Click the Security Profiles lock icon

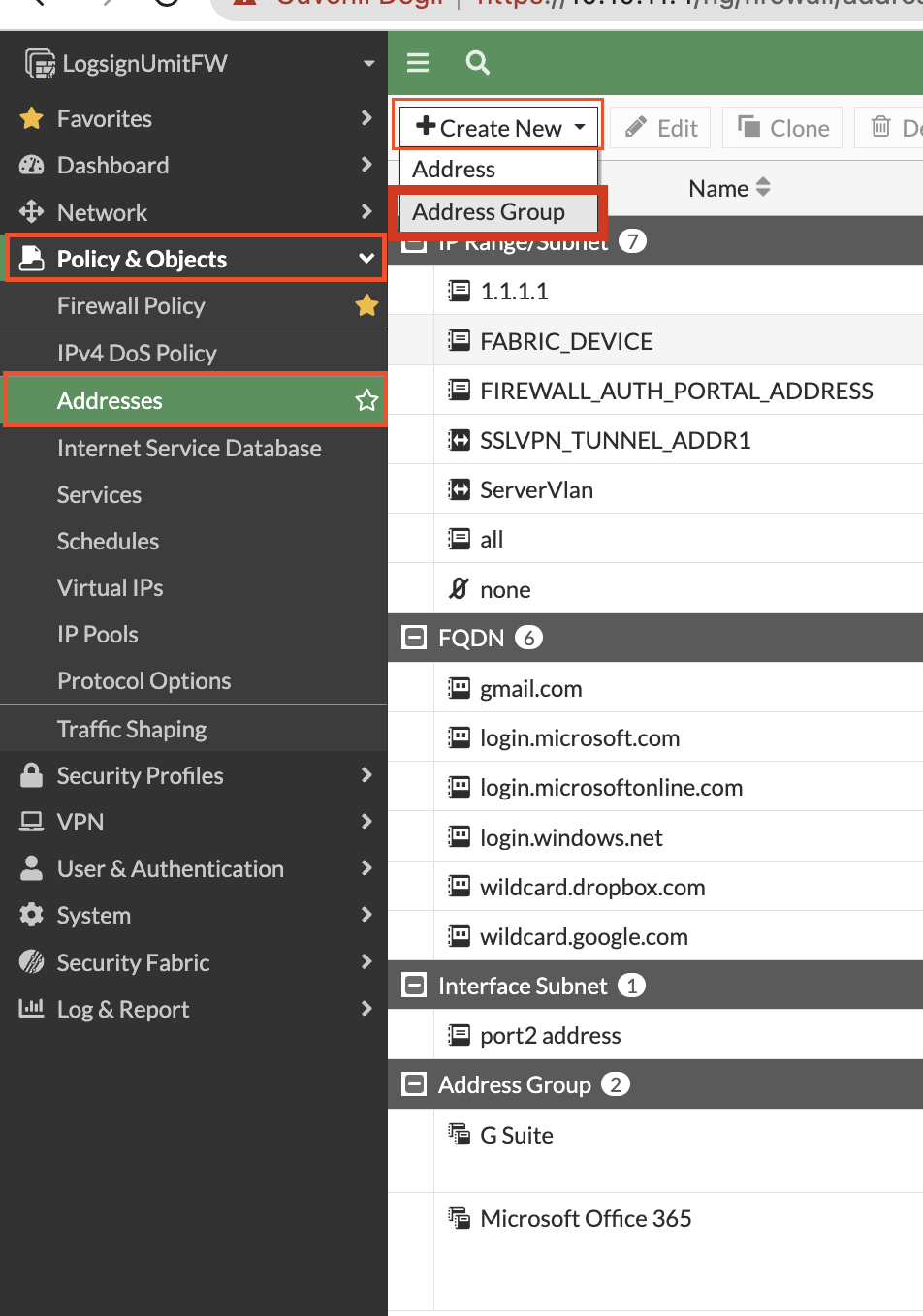[32, 775]
